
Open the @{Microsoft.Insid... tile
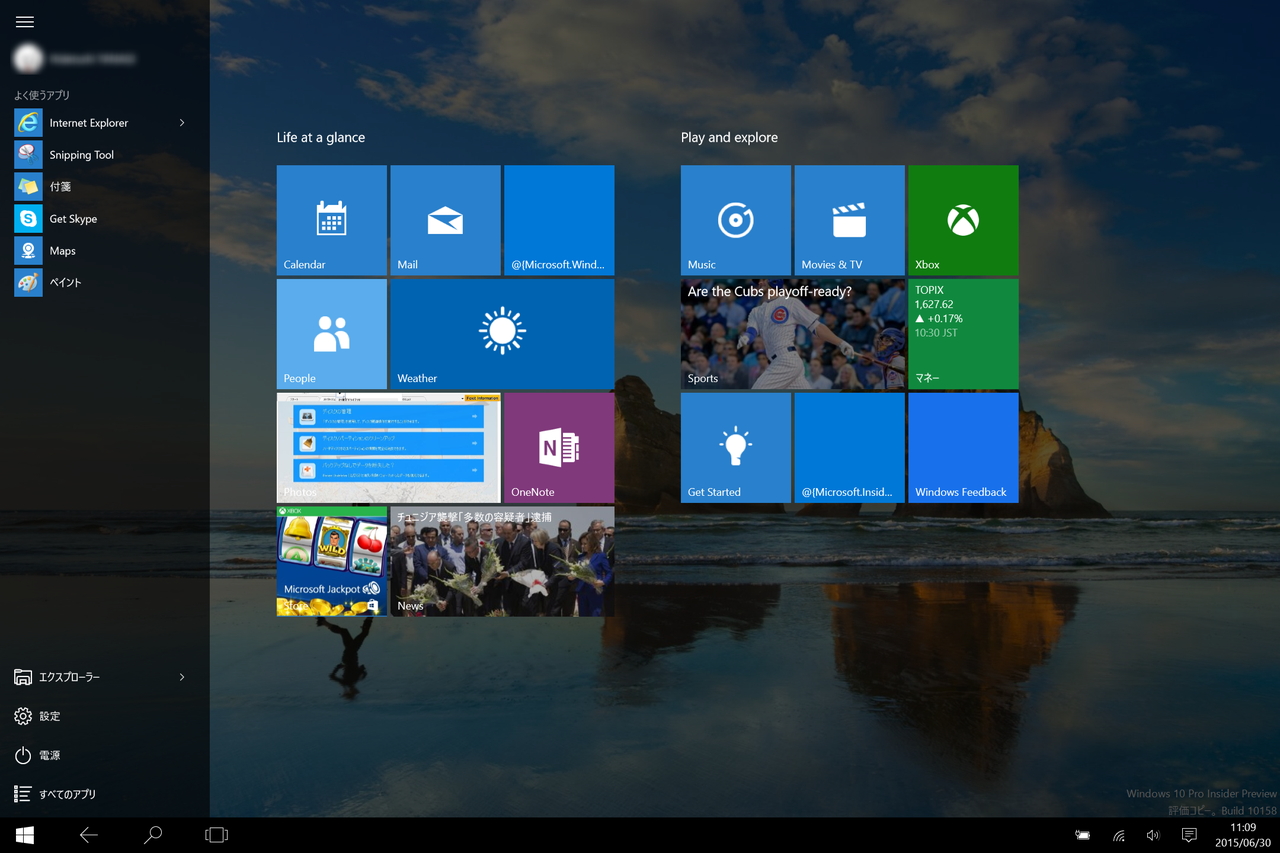coord(849,448)
